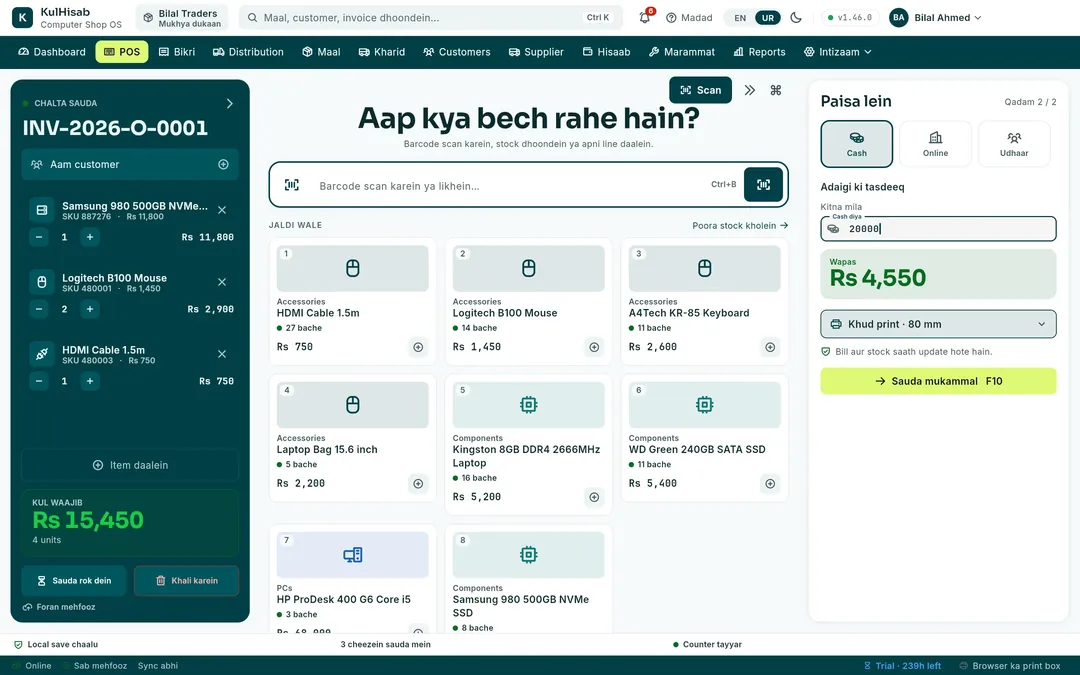Expand the Chalta Sauda chevron
This screenshot has width=1080, height=675.
pos(229,103)
